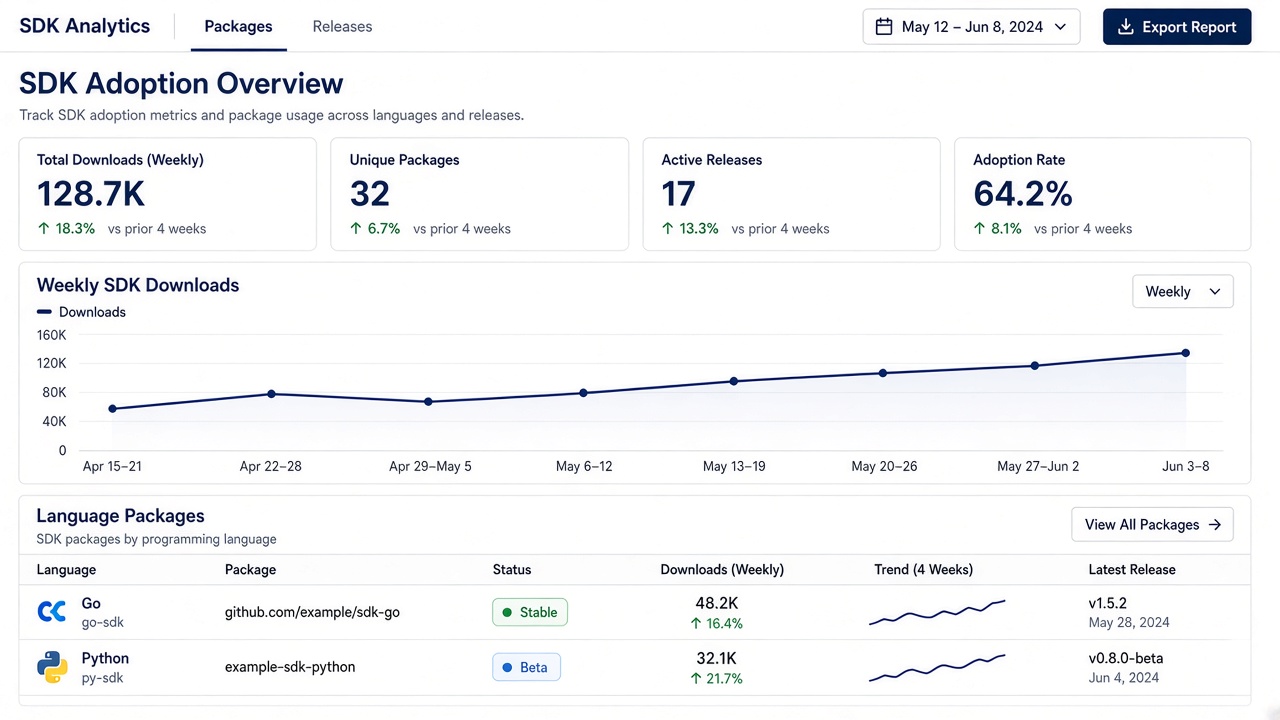Click the v1.5.2 latest release text
This screenshot has width=1280, height=720.
point(1108,603)
